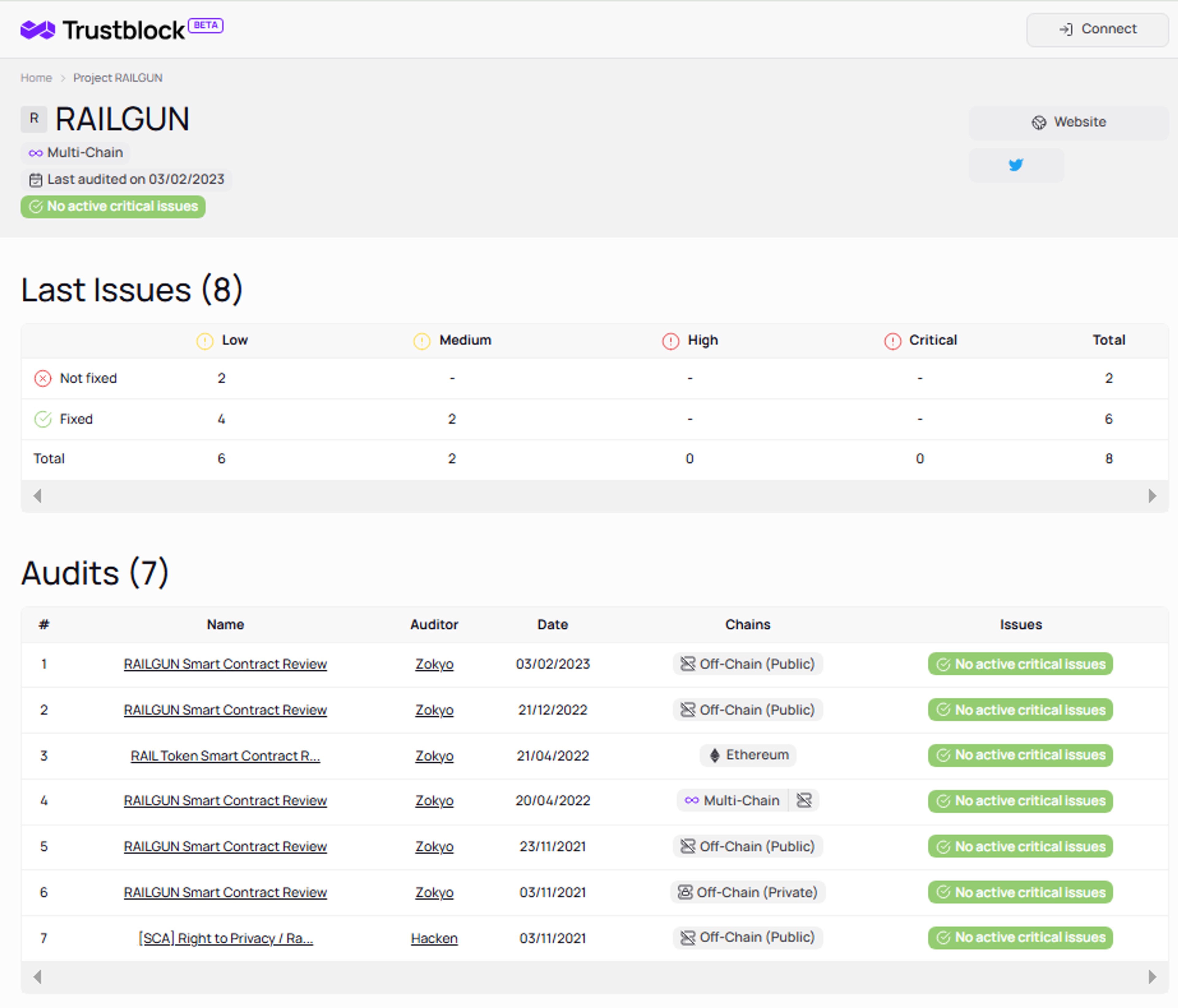The height and width of the screenshot is (1008, 1178).
Task: Click Off-Chain (Public) chip in row 5
Action: tap(748, 847)
